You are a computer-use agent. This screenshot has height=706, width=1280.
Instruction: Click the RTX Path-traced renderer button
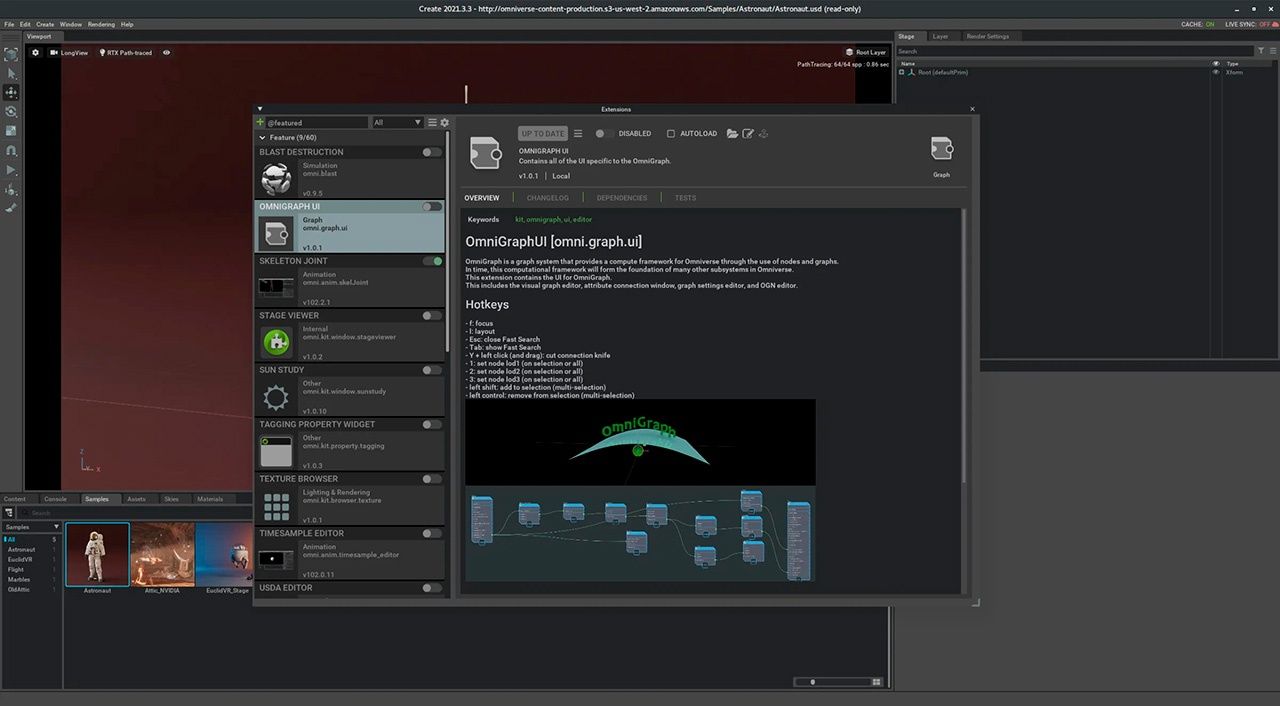point(125,53)
